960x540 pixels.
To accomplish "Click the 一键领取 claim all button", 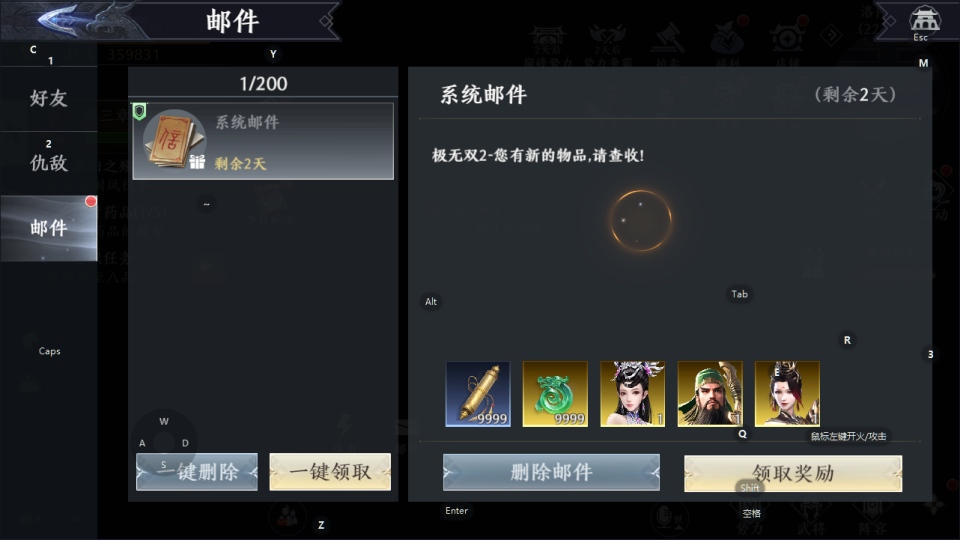I will tap(330, 472).
